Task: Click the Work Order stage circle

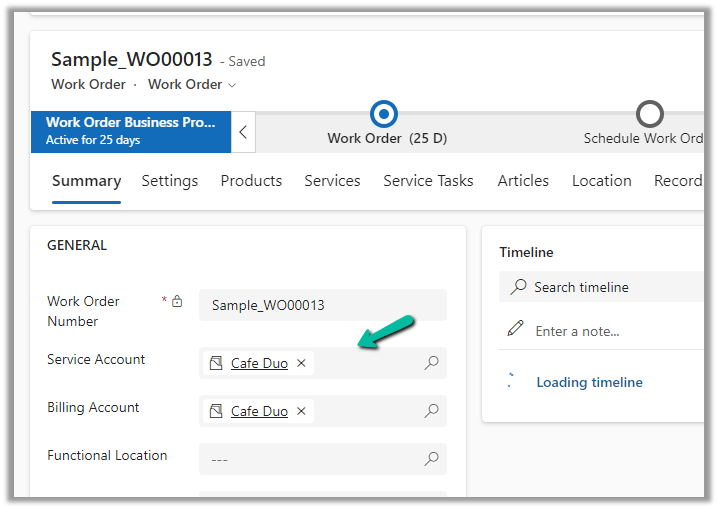Action: click(x=384, y=113)
